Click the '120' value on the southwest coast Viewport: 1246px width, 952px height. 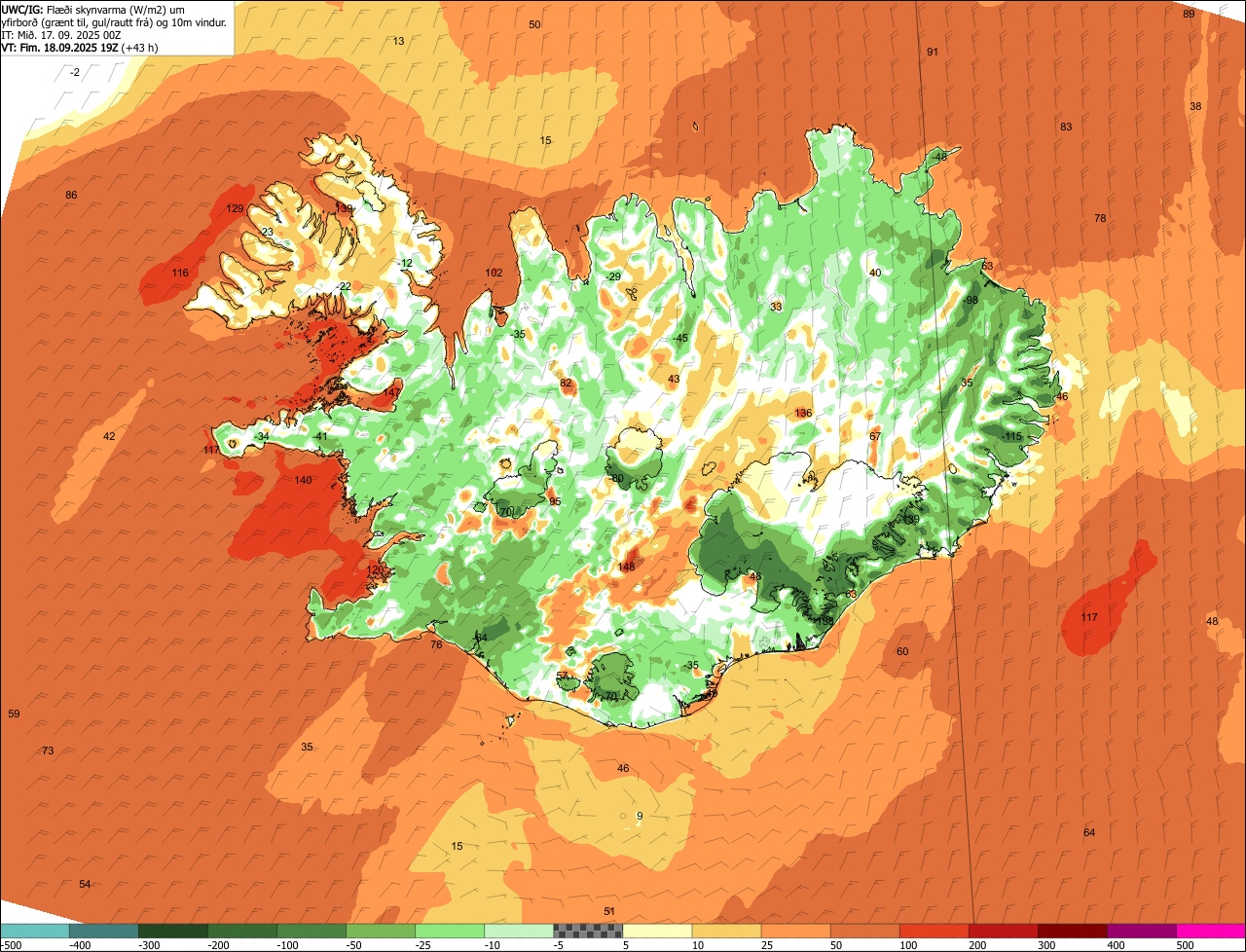pyautogui.click(x=375, y=569)
